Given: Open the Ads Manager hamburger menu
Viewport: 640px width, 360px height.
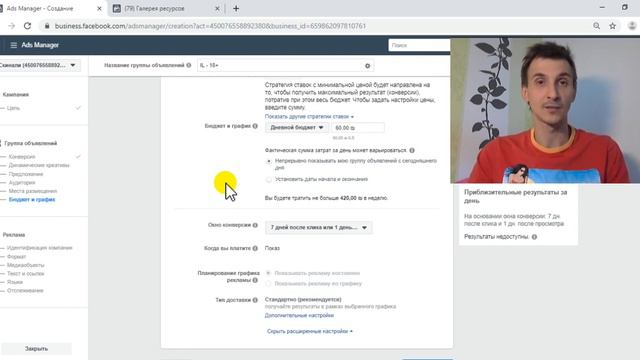Looking at the screenshot, I should (x=13, y=45).
